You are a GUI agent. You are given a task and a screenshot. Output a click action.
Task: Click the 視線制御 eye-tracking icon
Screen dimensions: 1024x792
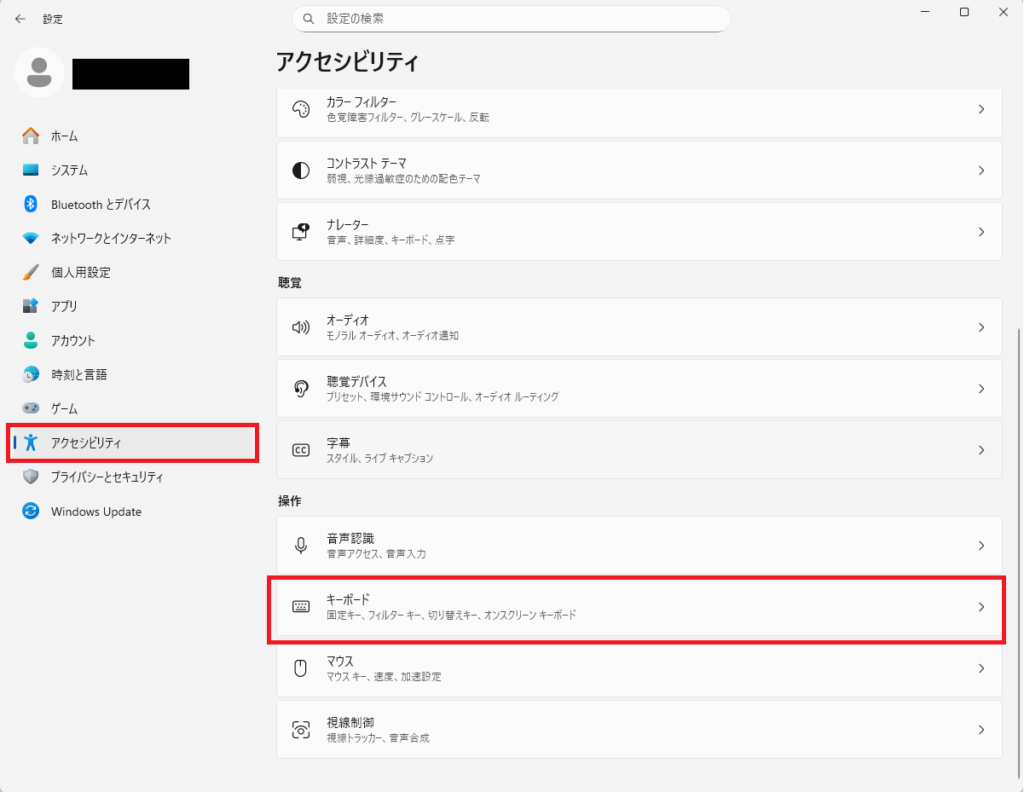[x=301, y=729]
